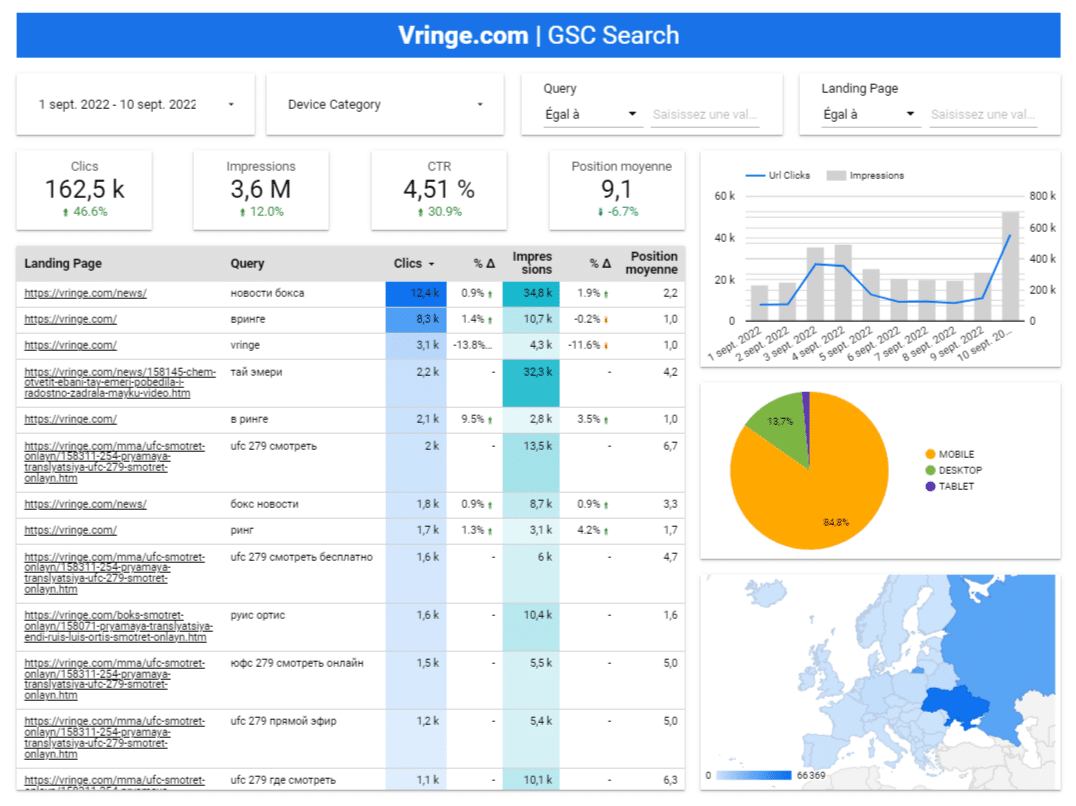Click Iceland on the map
This screenshot has height=806, width=1076.
[766, 592]
